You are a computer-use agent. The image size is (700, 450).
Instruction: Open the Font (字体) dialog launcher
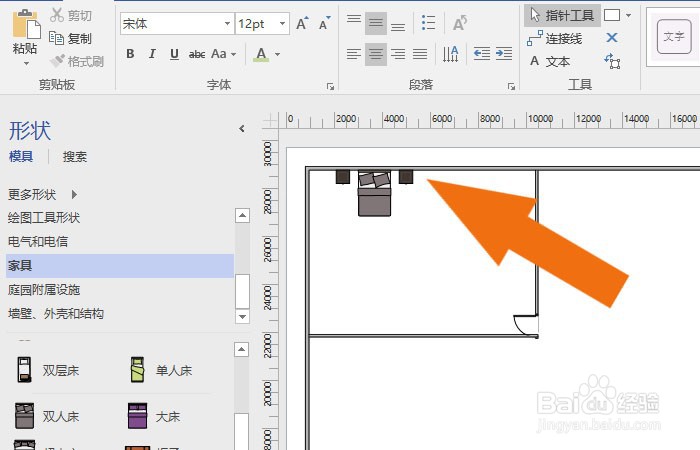click(330, 86)
